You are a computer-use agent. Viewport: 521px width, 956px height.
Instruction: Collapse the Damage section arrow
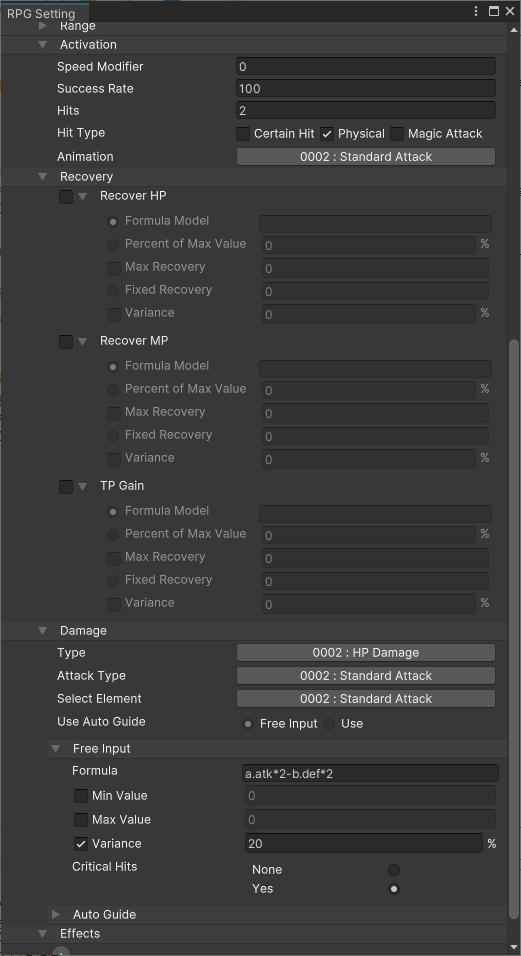click(x=43, y=631)
